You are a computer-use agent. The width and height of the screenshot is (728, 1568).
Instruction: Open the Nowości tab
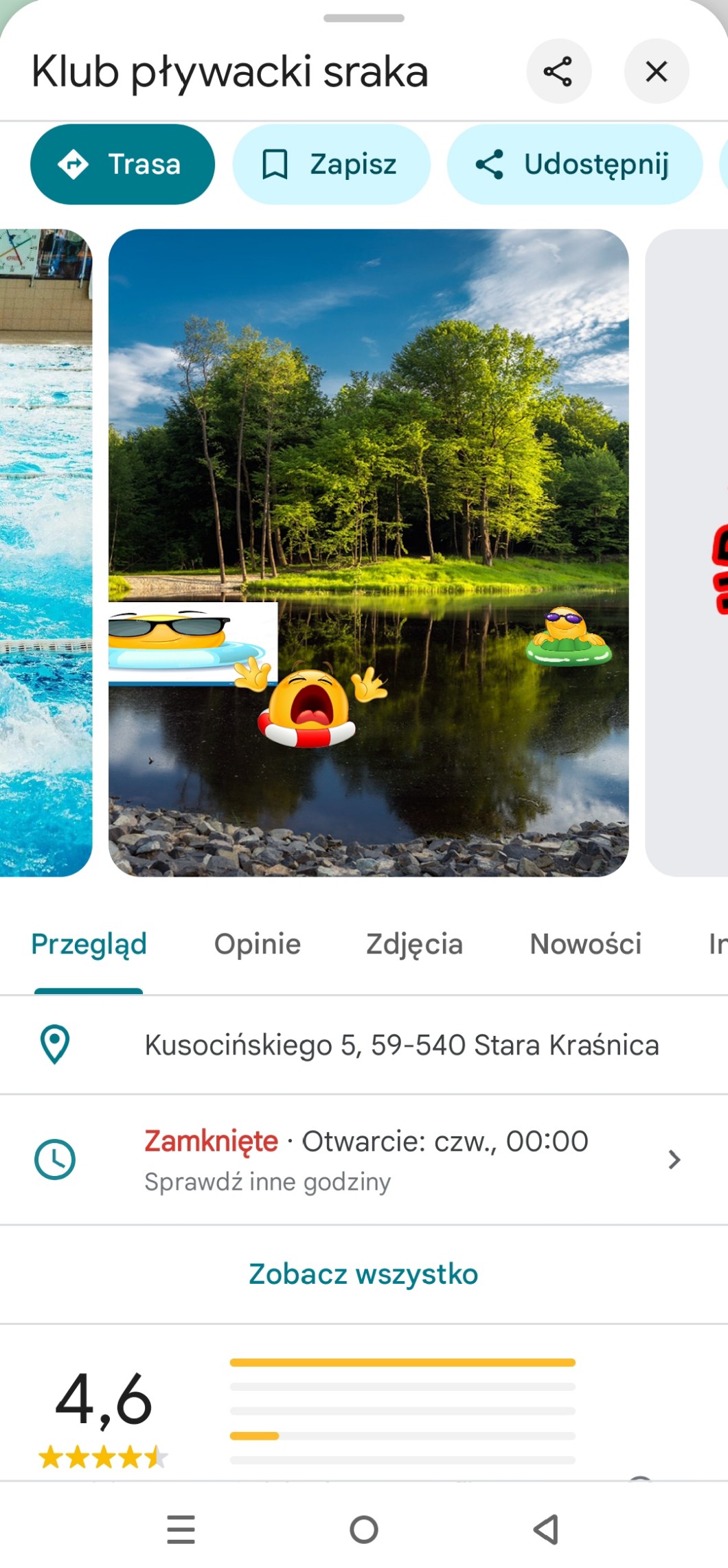tap(586, 944)
